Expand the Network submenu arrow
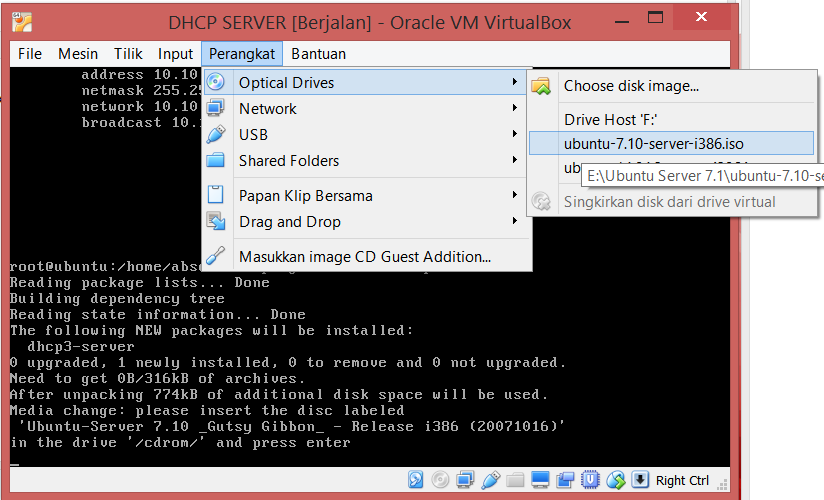The image size is (824, 500). point(514,108)
